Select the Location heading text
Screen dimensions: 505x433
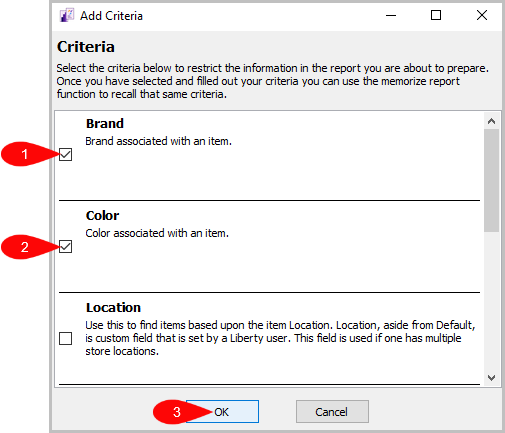113,308
